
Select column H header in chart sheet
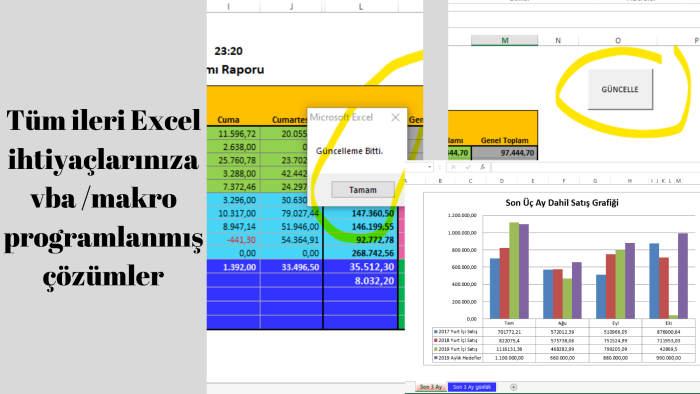point(629,181)
